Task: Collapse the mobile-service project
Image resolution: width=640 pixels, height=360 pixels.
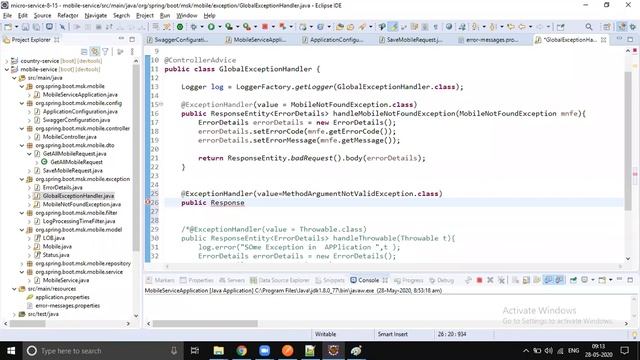Action: pyautogui.click(x=7, y=69)
